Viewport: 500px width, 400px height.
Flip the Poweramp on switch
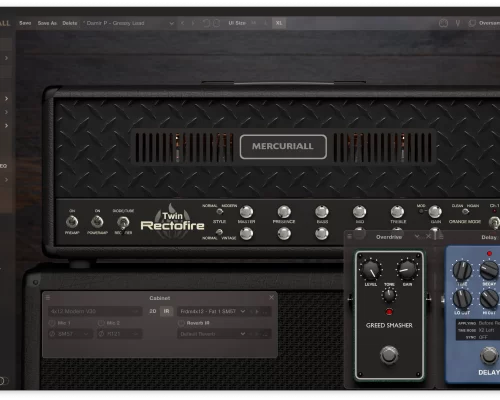click(97, 222)
